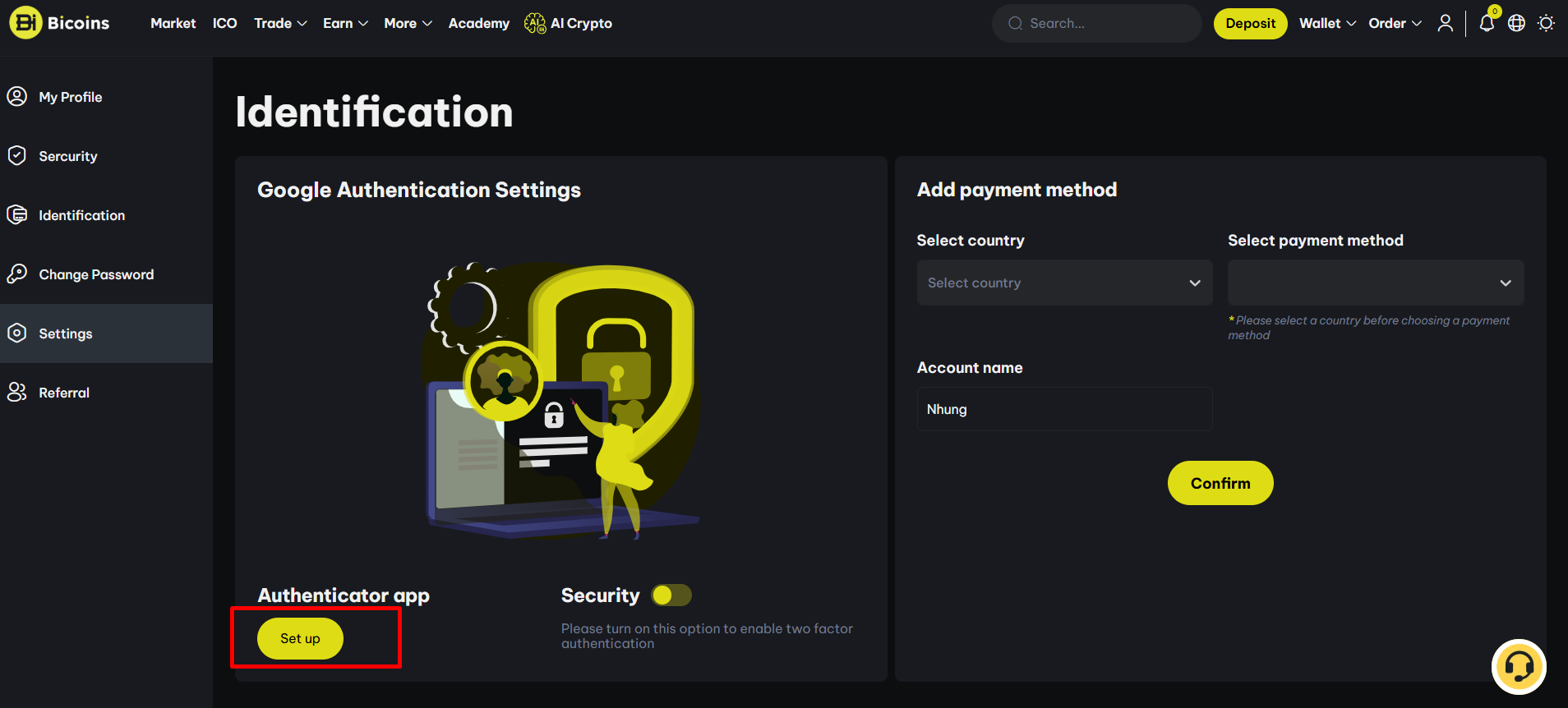Select Change Password in the sidebar
The height and width of the screenshot is (708, 1568).
[96, 274]
